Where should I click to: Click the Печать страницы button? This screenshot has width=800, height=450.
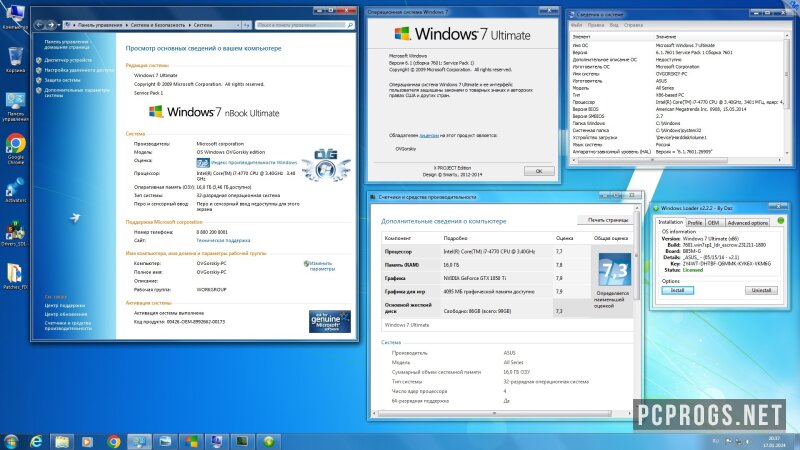tap(607, 220)
